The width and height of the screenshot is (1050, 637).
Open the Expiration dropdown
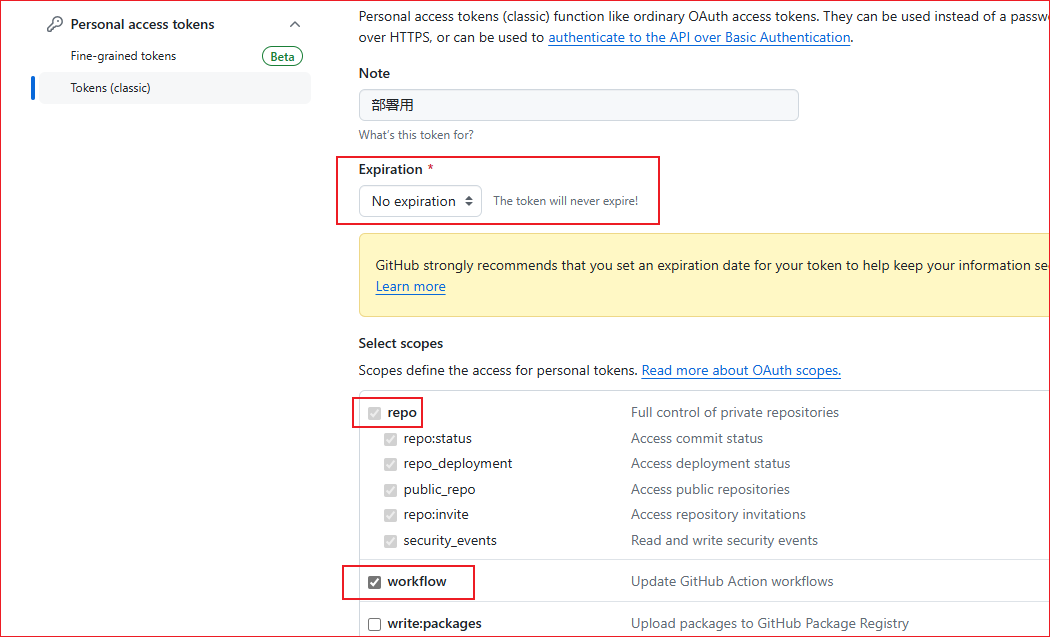(x=420, y=201)
